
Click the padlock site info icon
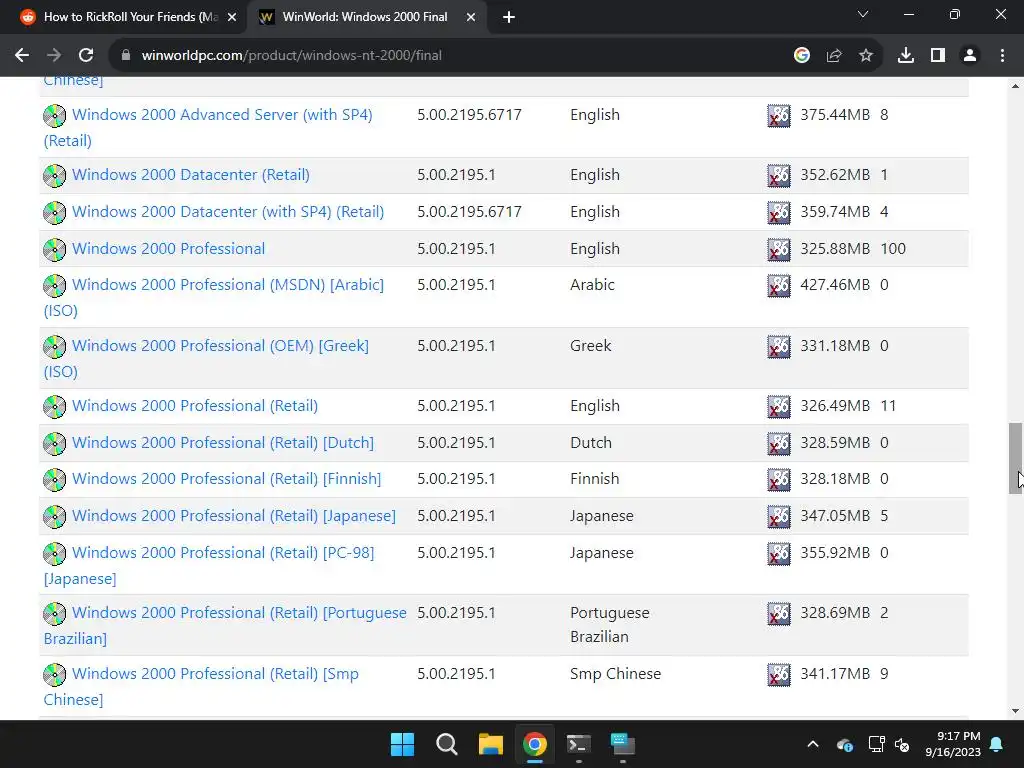click(126, 56)
